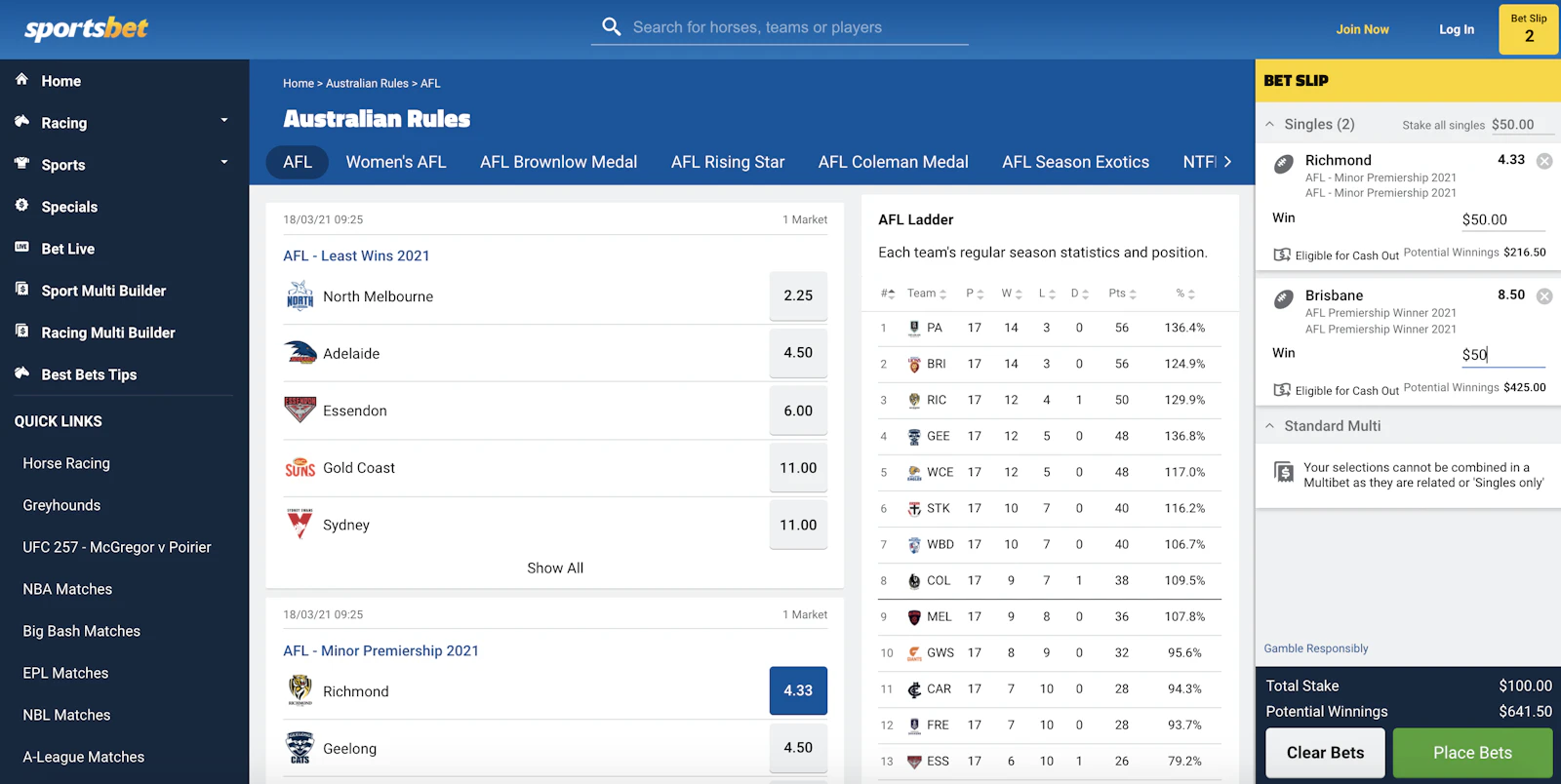This screenshot has width=1561, height=784.
Task: Click Place Bets button
Action: (x=1472, y=753)
